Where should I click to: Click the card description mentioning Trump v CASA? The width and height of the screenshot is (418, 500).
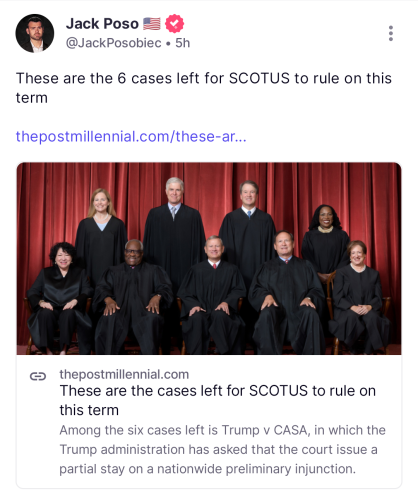coord(222,449)
